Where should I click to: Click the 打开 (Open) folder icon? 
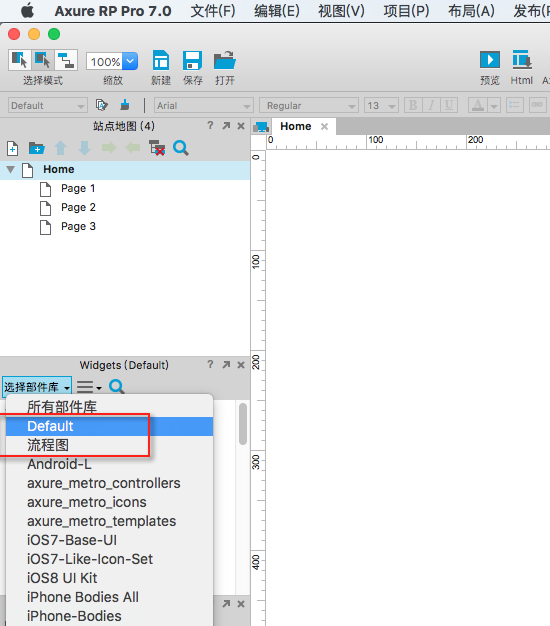(225, 61)
